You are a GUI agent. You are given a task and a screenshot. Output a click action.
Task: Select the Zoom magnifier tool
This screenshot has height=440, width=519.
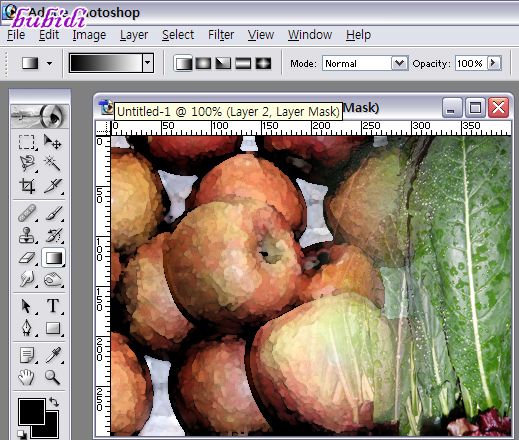52,377
